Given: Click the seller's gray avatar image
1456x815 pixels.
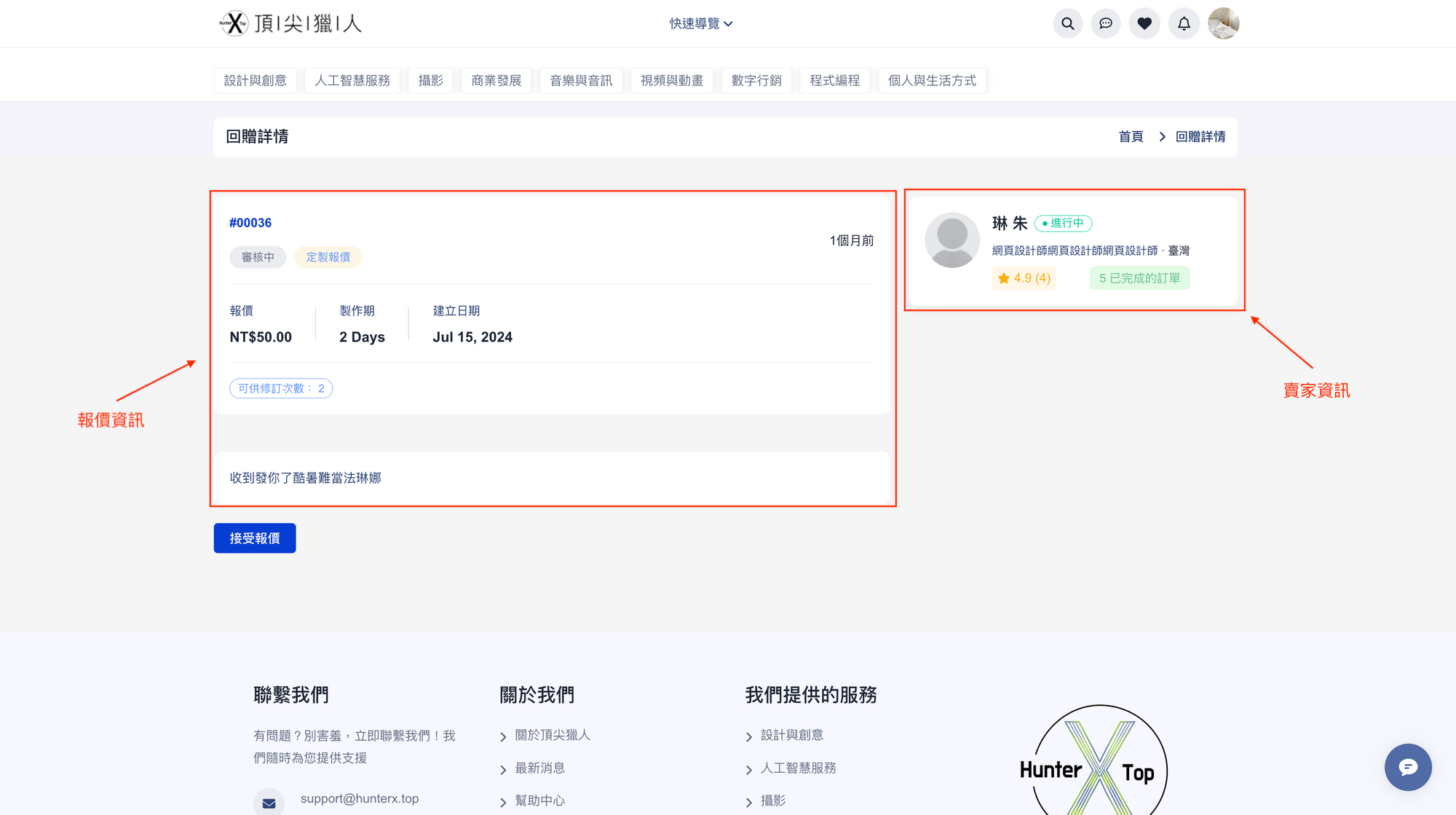Looking at the screenshot, I should point(951,240).
